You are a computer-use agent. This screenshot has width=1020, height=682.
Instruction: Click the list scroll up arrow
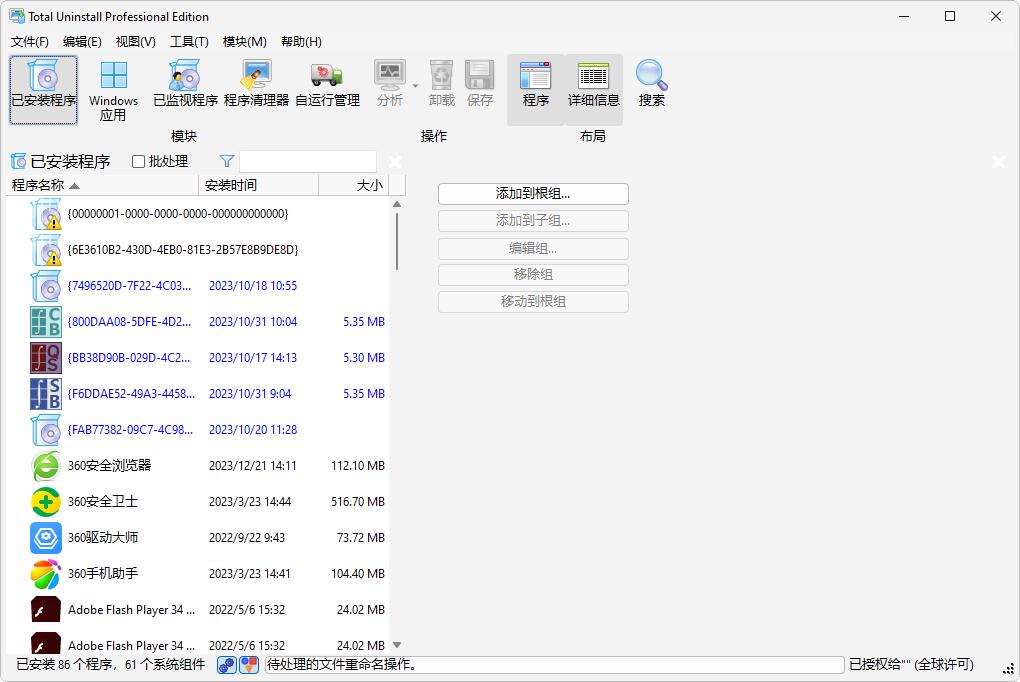point(397,204)
